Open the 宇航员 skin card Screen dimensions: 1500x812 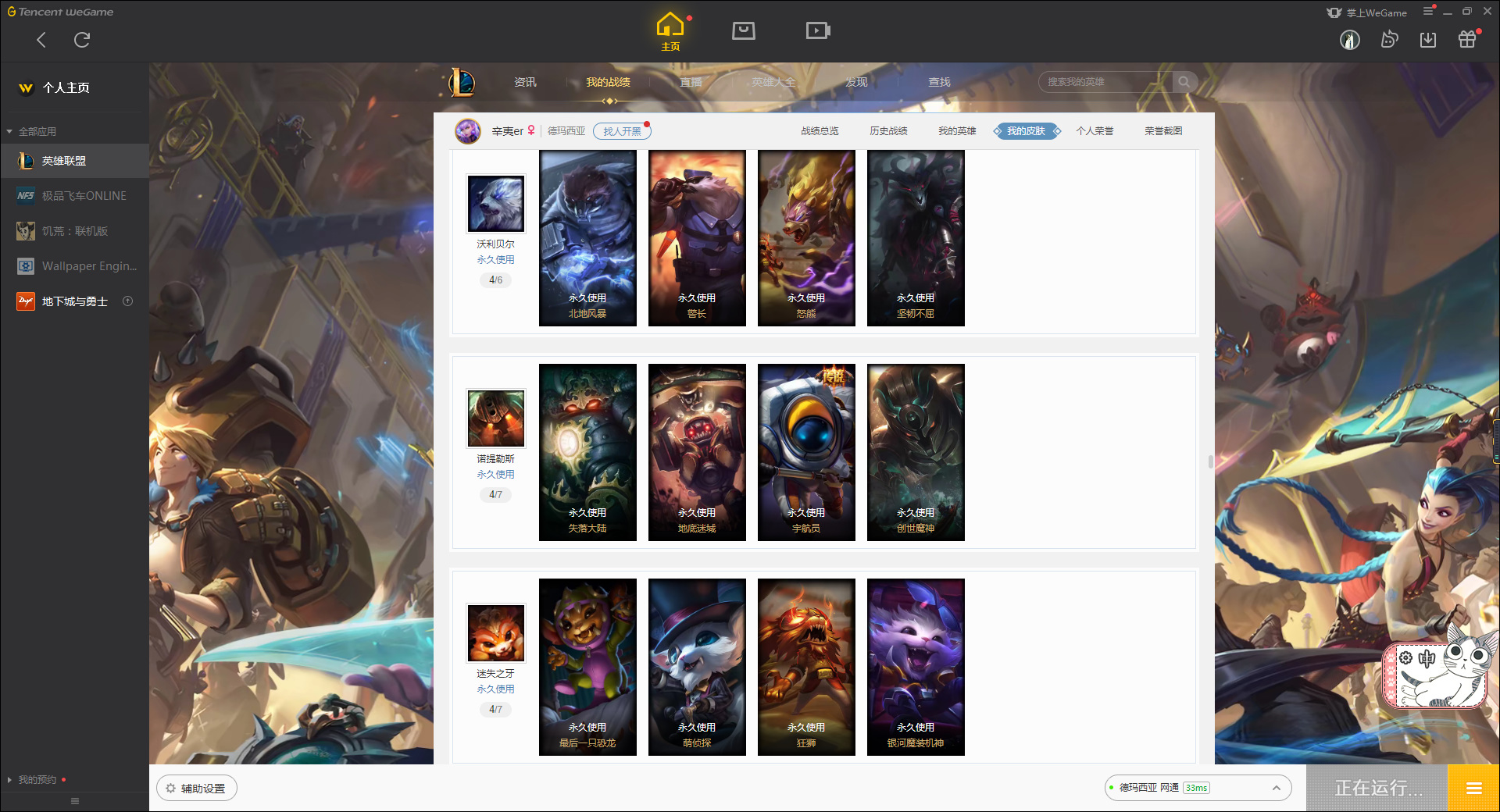pos(806,453)
